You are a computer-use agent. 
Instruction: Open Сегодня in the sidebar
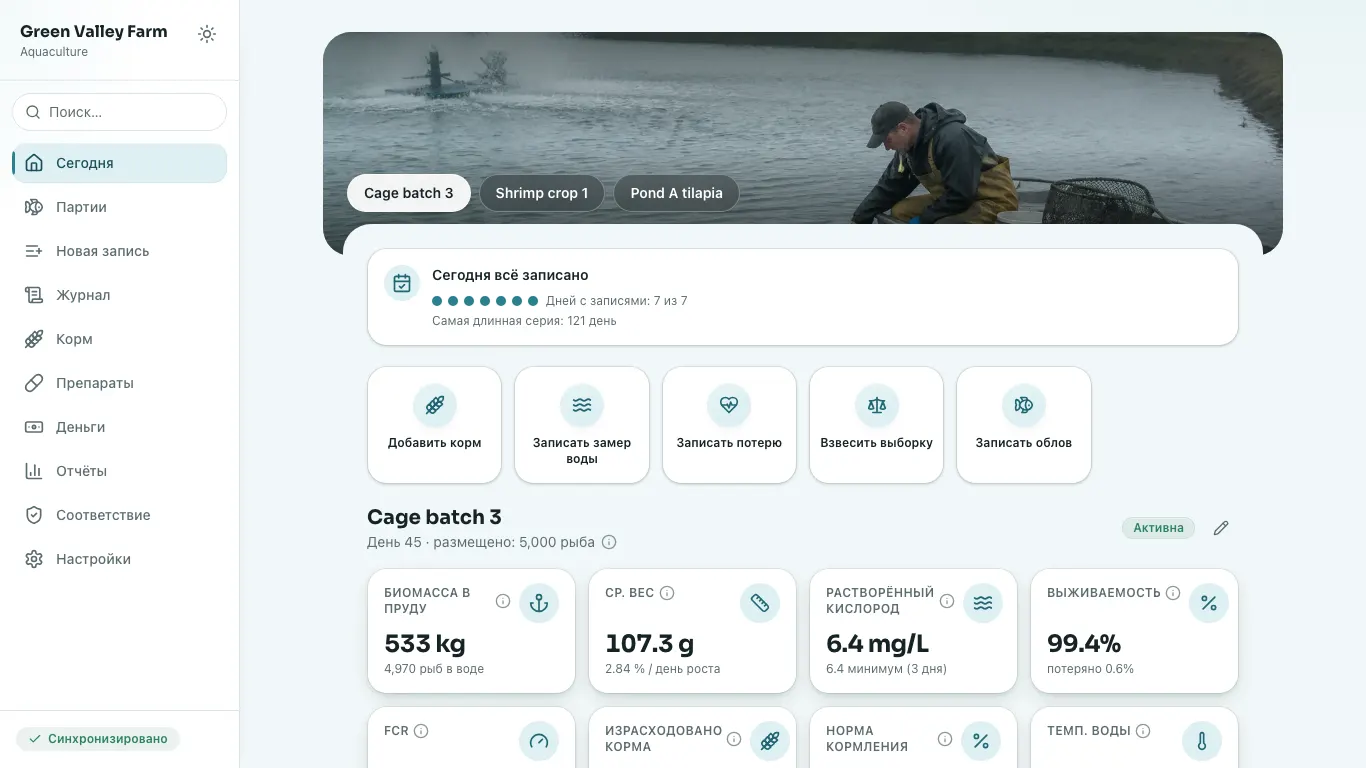120,163
